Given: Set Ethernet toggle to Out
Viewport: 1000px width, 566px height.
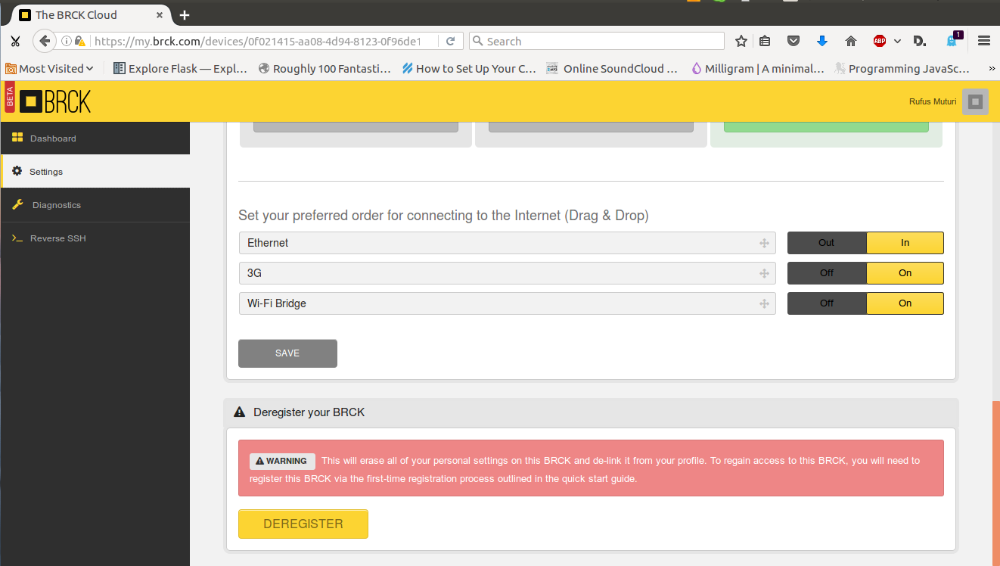Looking at the screenshot, I should click(x=827, y=242).
